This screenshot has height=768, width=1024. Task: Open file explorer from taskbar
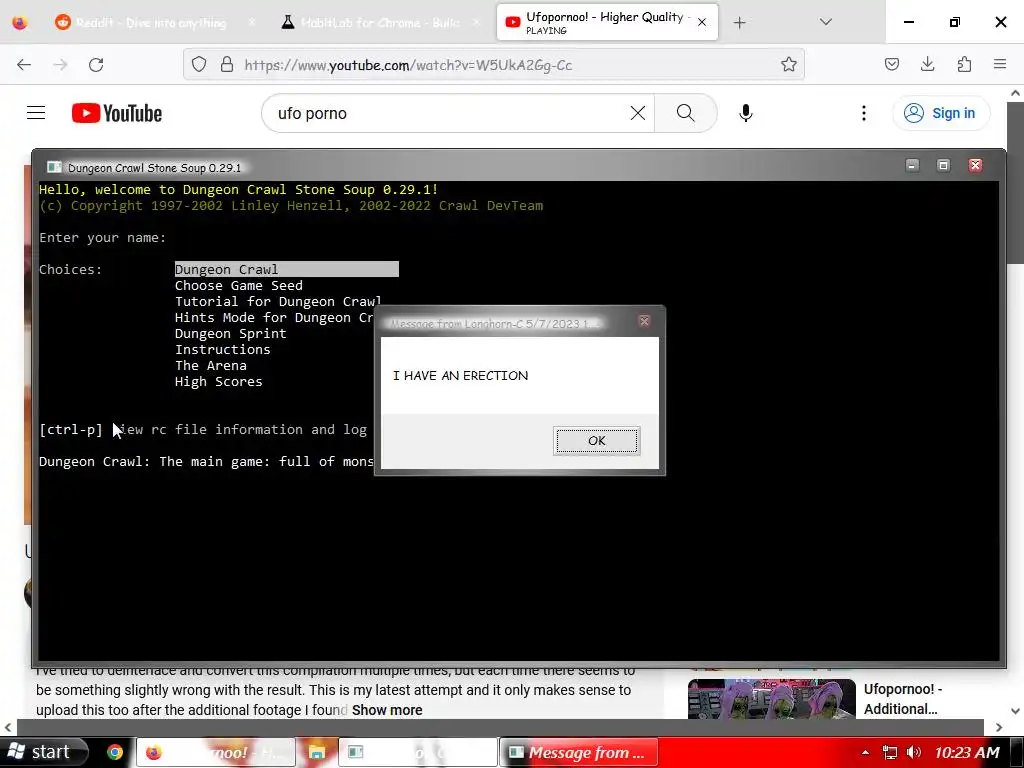[317, 752]
